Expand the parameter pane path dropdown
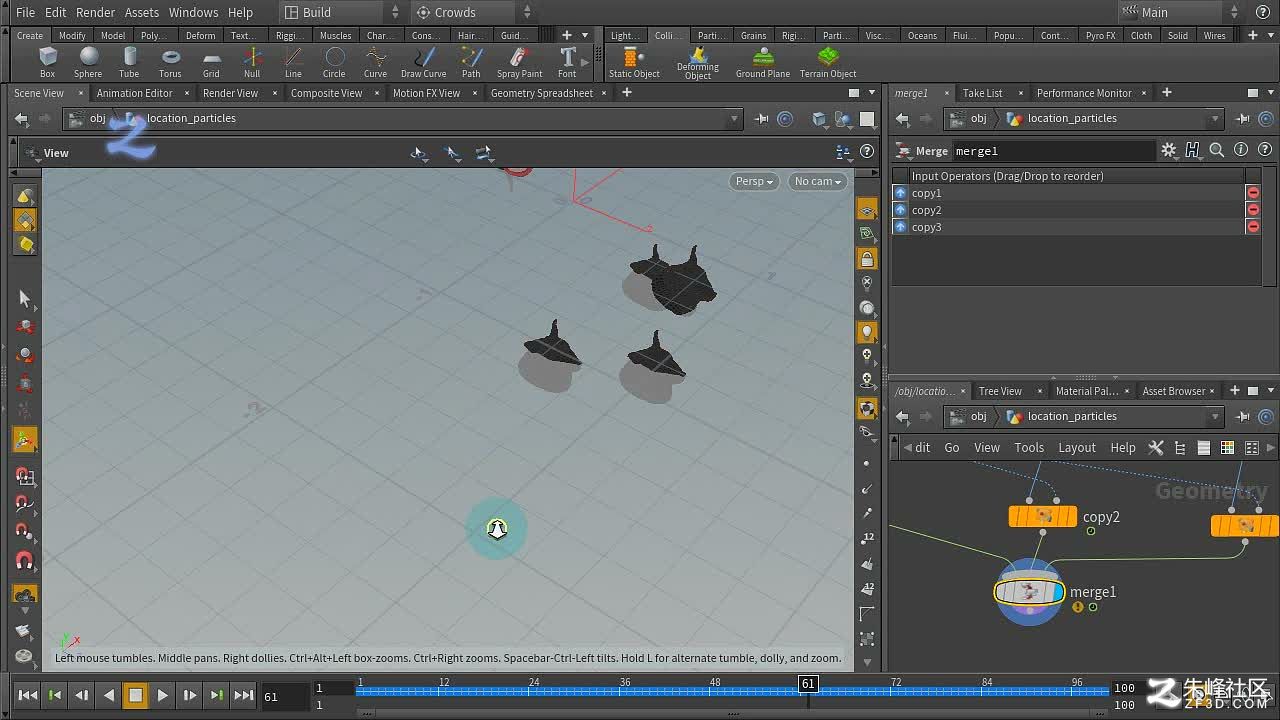Viewport: 1280px width, 720px height. coord(1216,118)
